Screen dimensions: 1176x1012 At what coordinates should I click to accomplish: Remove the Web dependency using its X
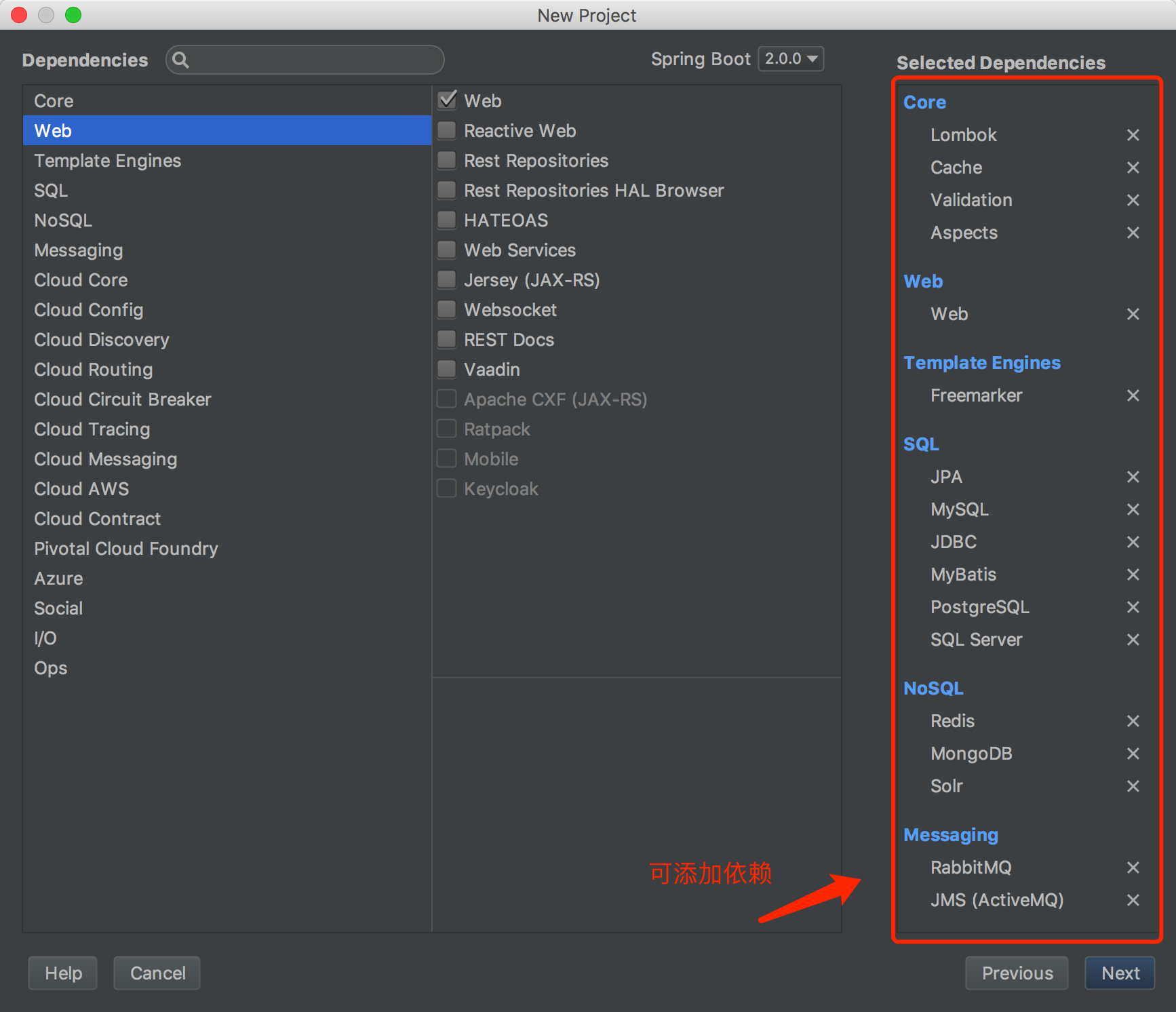coord(1133,314)
